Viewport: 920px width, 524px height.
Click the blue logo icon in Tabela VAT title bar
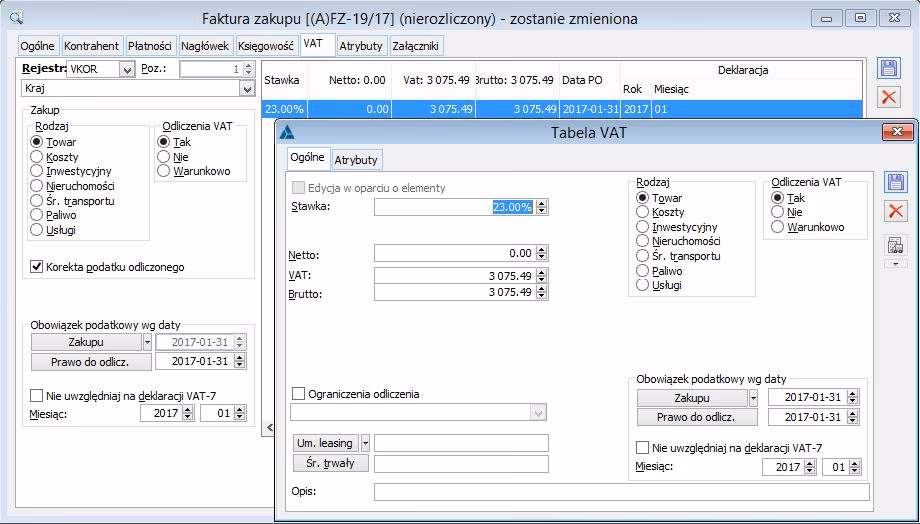[288, 132]
